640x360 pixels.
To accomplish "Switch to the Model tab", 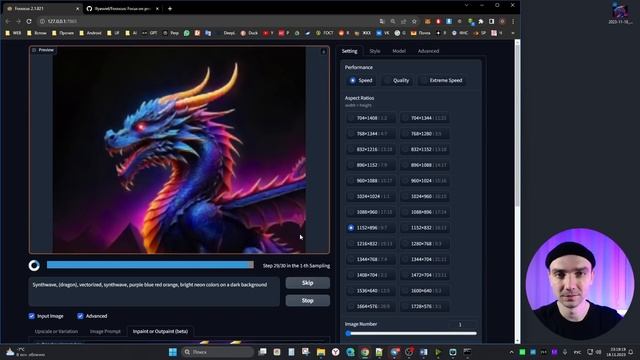I will click(399, 51).
